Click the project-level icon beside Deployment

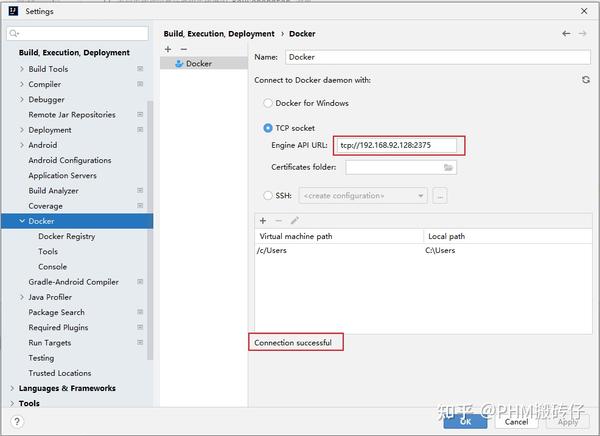(x=140, y=129)
